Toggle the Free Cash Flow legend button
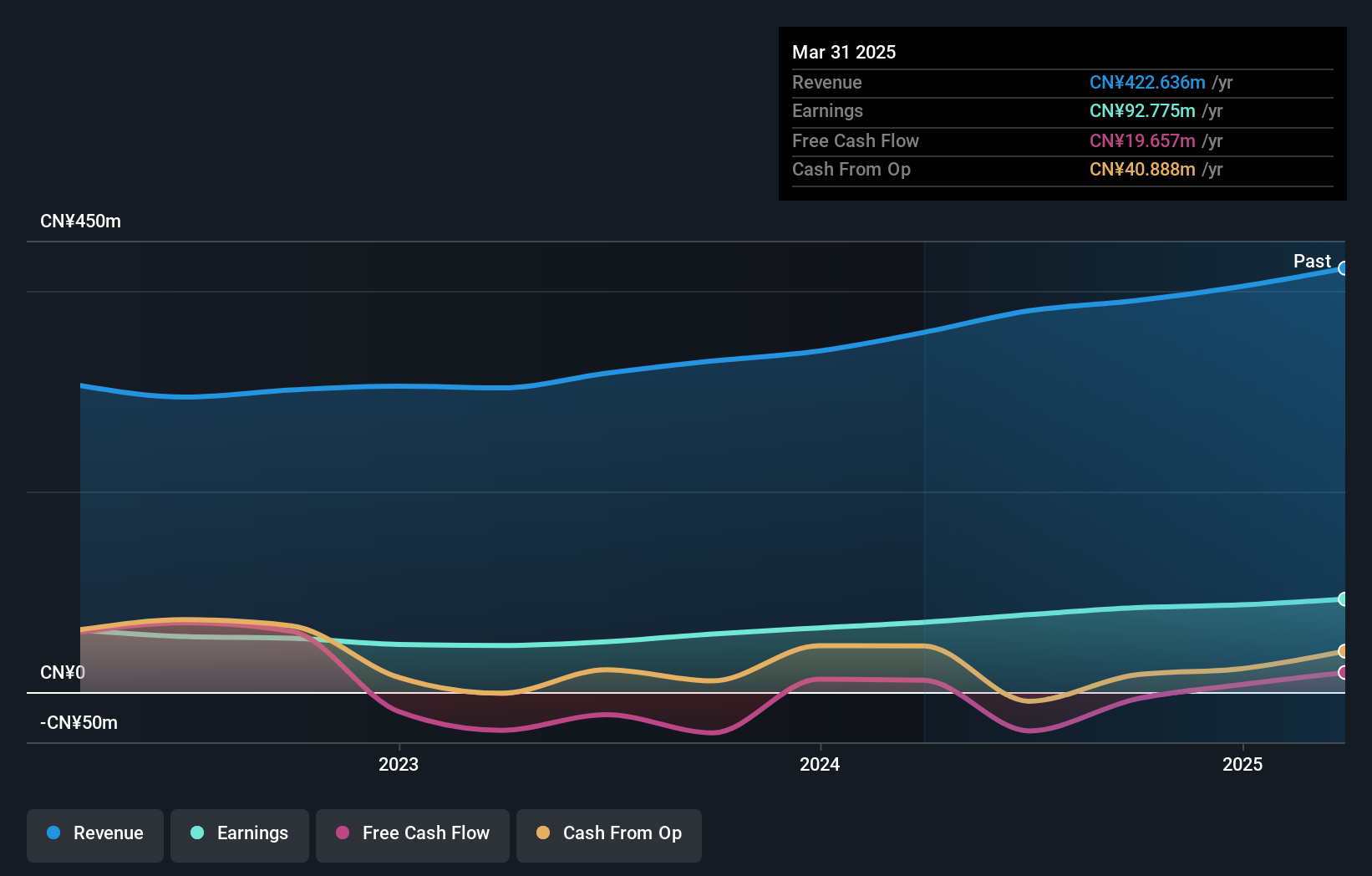 [413, 835]
